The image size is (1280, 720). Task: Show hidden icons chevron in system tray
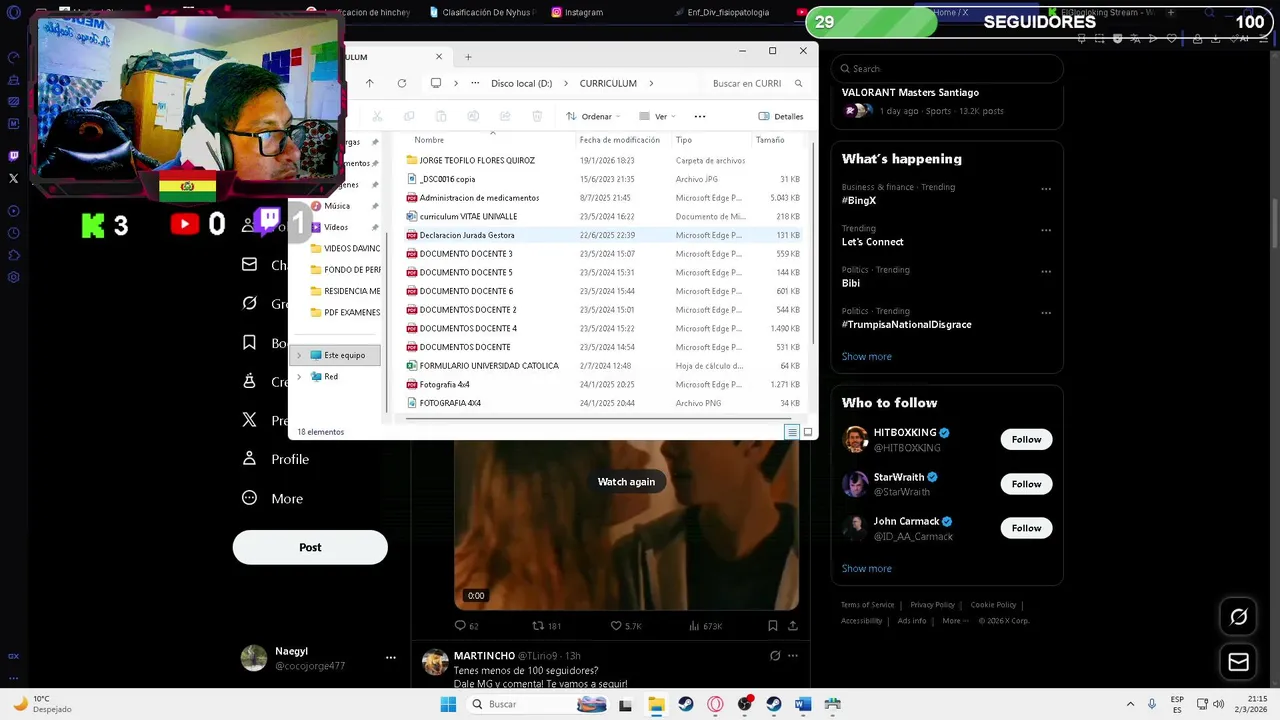(x=1130, y=704)
